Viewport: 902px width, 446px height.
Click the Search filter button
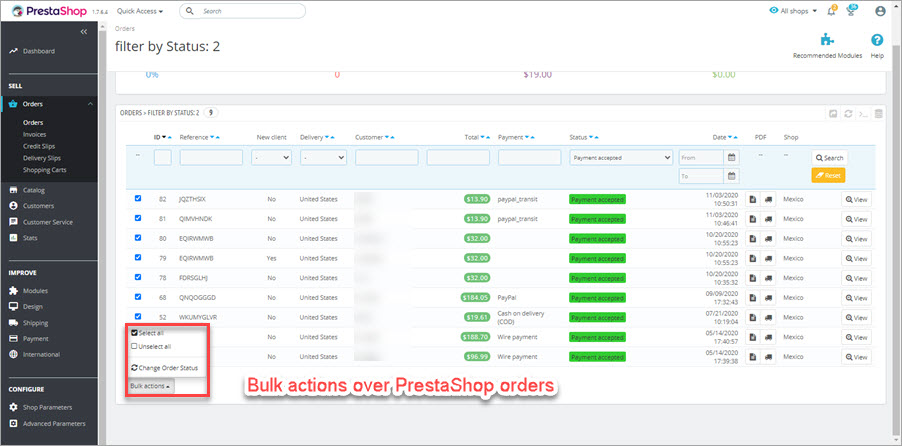tap(829, 157)
